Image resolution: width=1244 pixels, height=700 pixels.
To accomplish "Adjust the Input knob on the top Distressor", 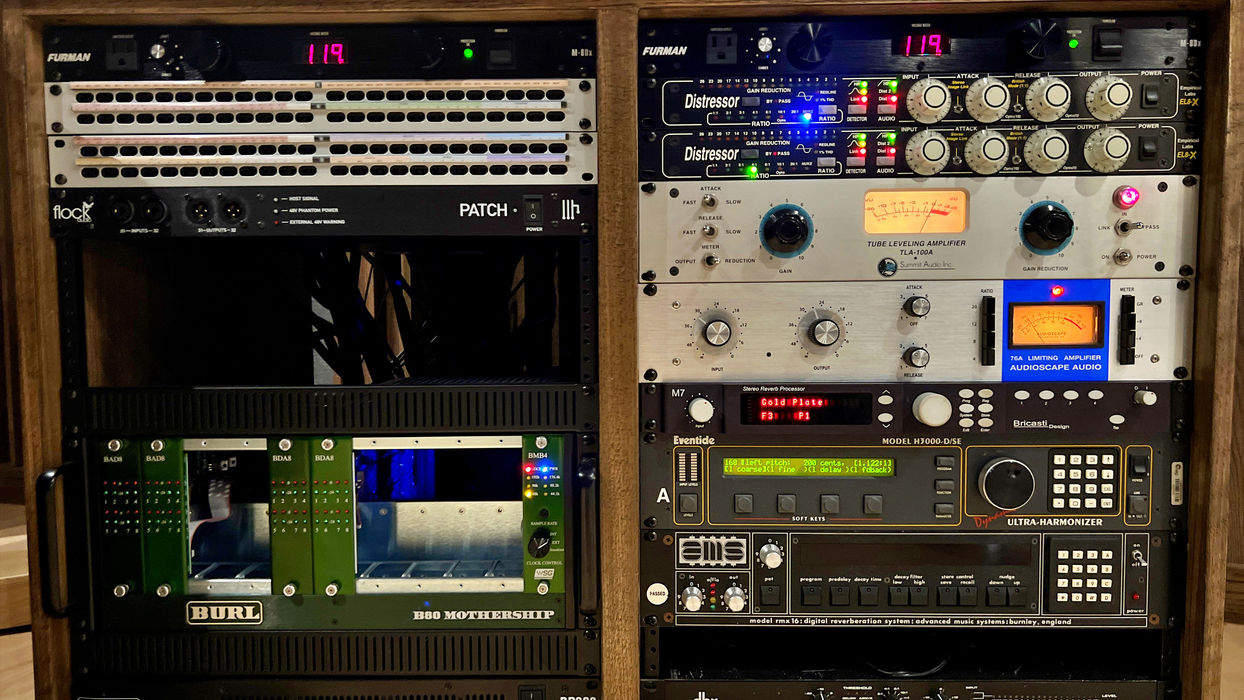I will click(929, 98).
